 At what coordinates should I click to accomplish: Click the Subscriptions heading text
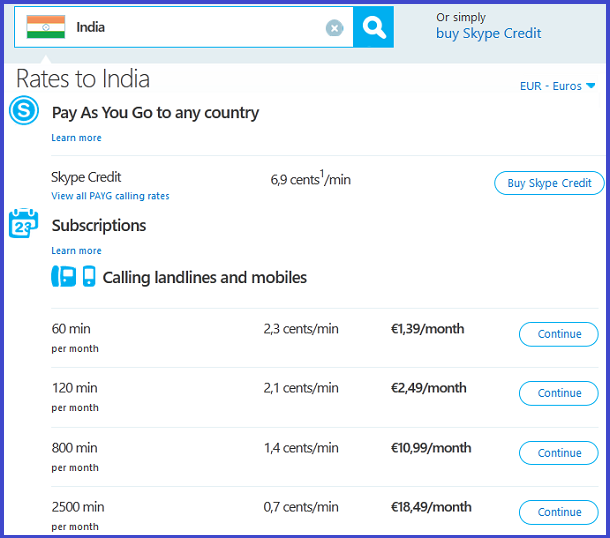(99, 226)
